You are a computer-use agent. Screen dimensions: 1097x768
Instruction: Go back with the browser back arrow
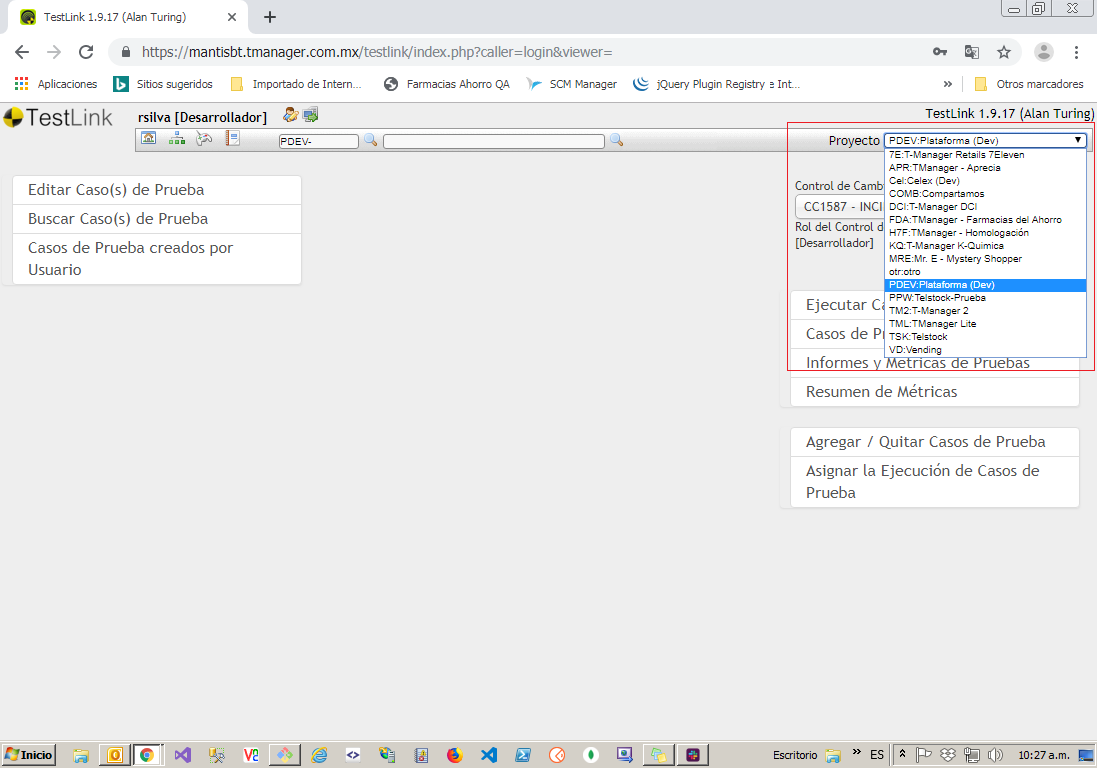22,52
